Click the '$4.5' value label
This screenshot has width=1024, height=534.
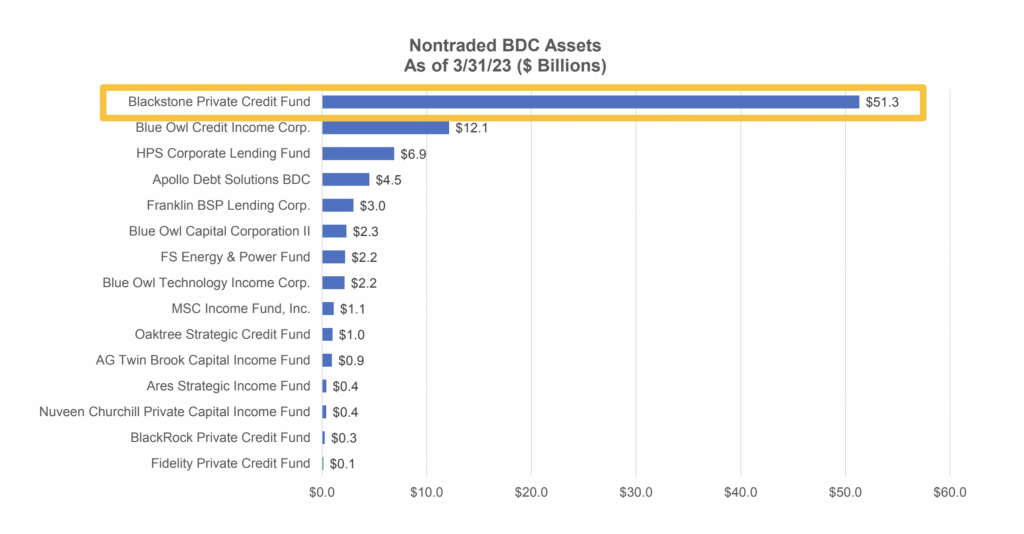(389, 180)
